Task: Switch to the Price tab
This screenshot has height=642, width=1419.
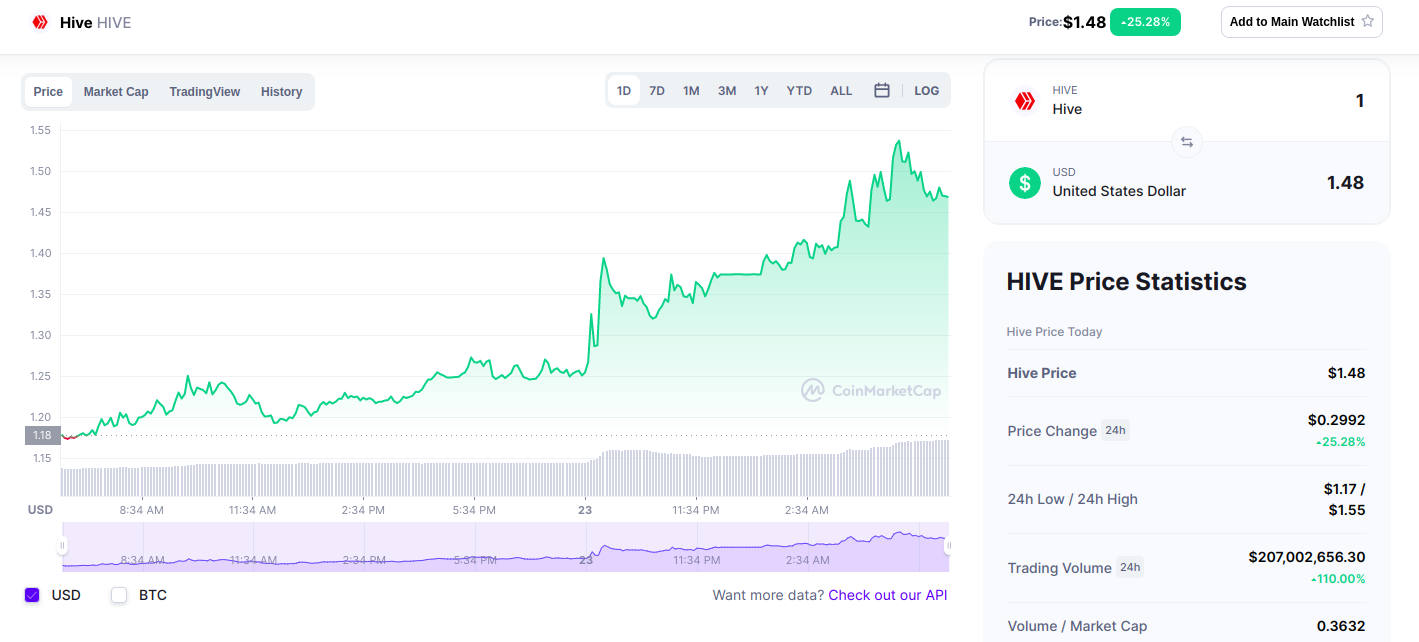Action: [48, 92]
